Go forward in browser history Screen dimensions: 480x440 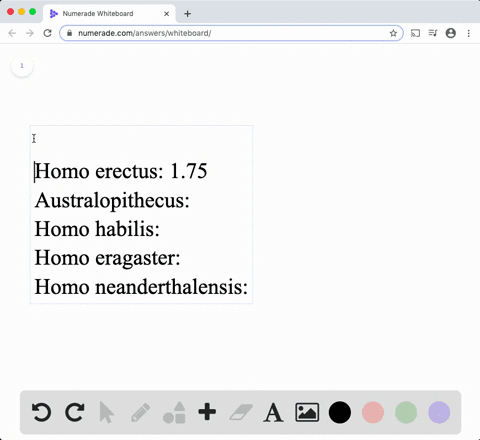click(30, 33)
